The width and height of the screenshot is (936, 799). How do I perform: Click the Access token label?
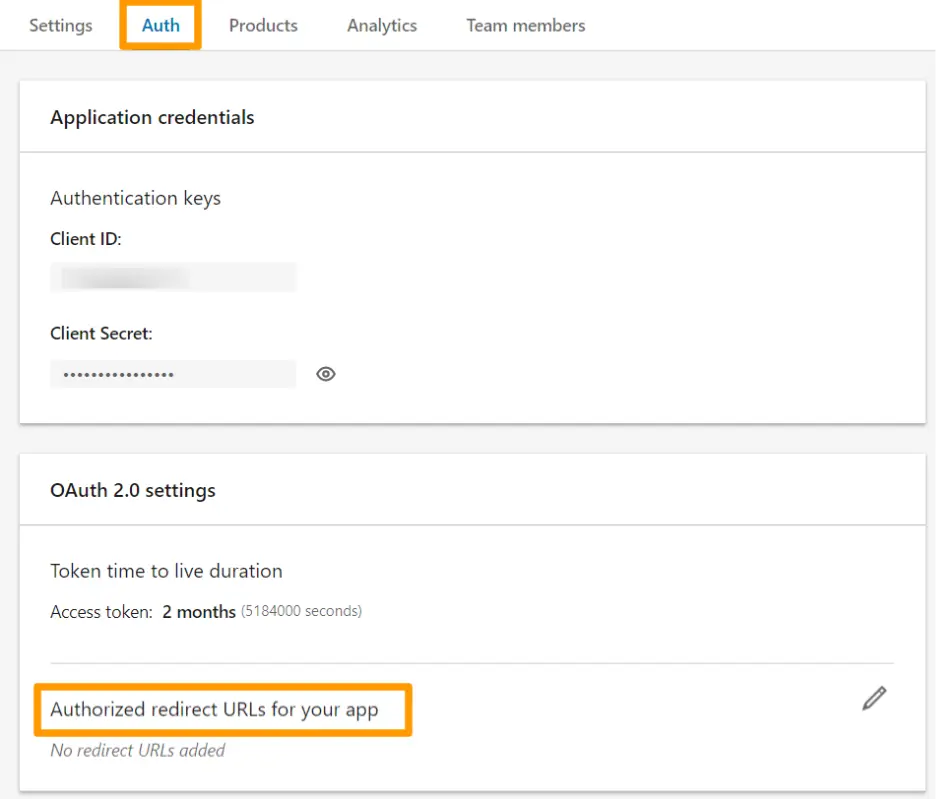101,611
